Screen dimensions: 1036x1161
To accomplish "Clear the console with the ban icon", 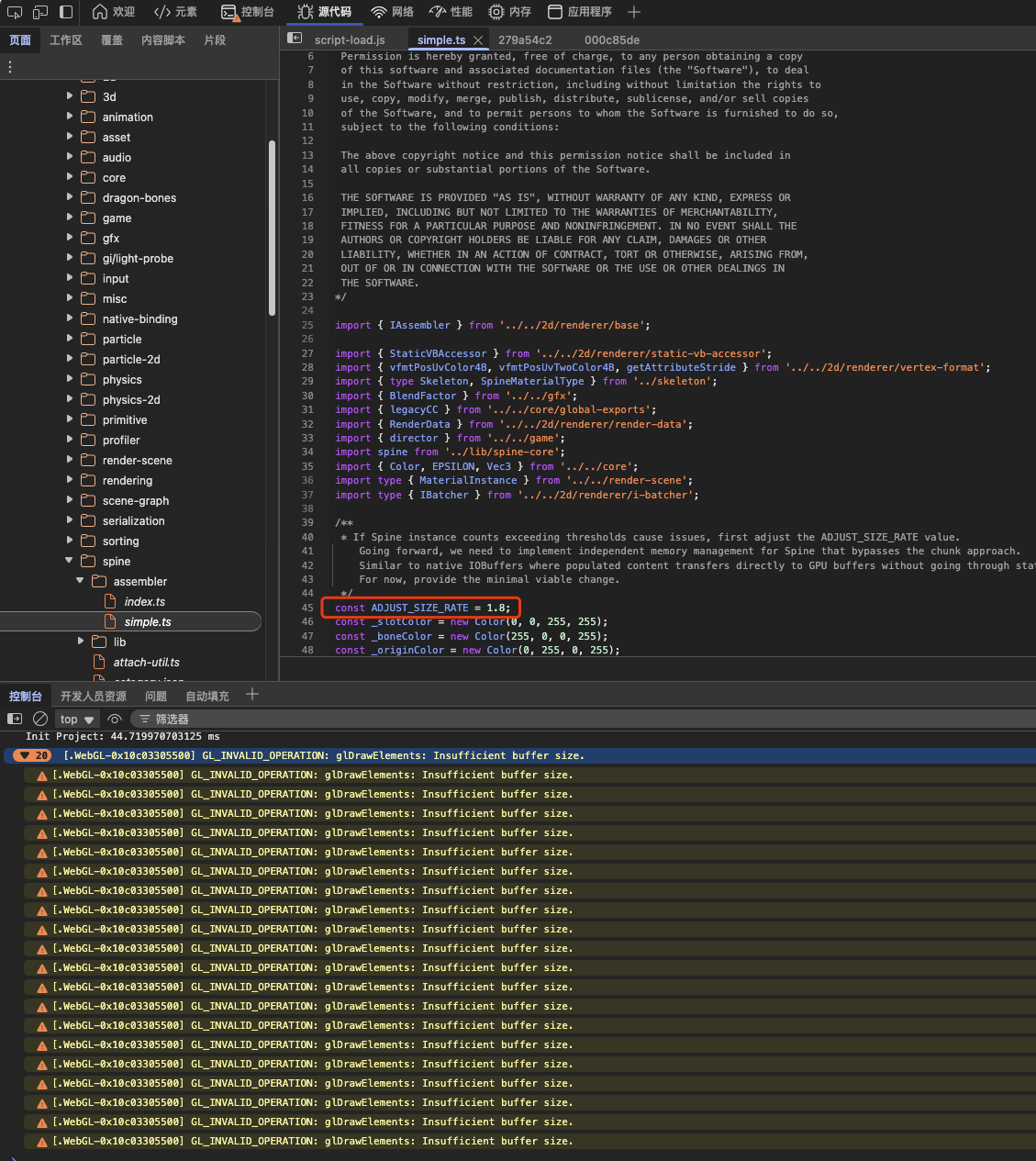I will 40,719.
